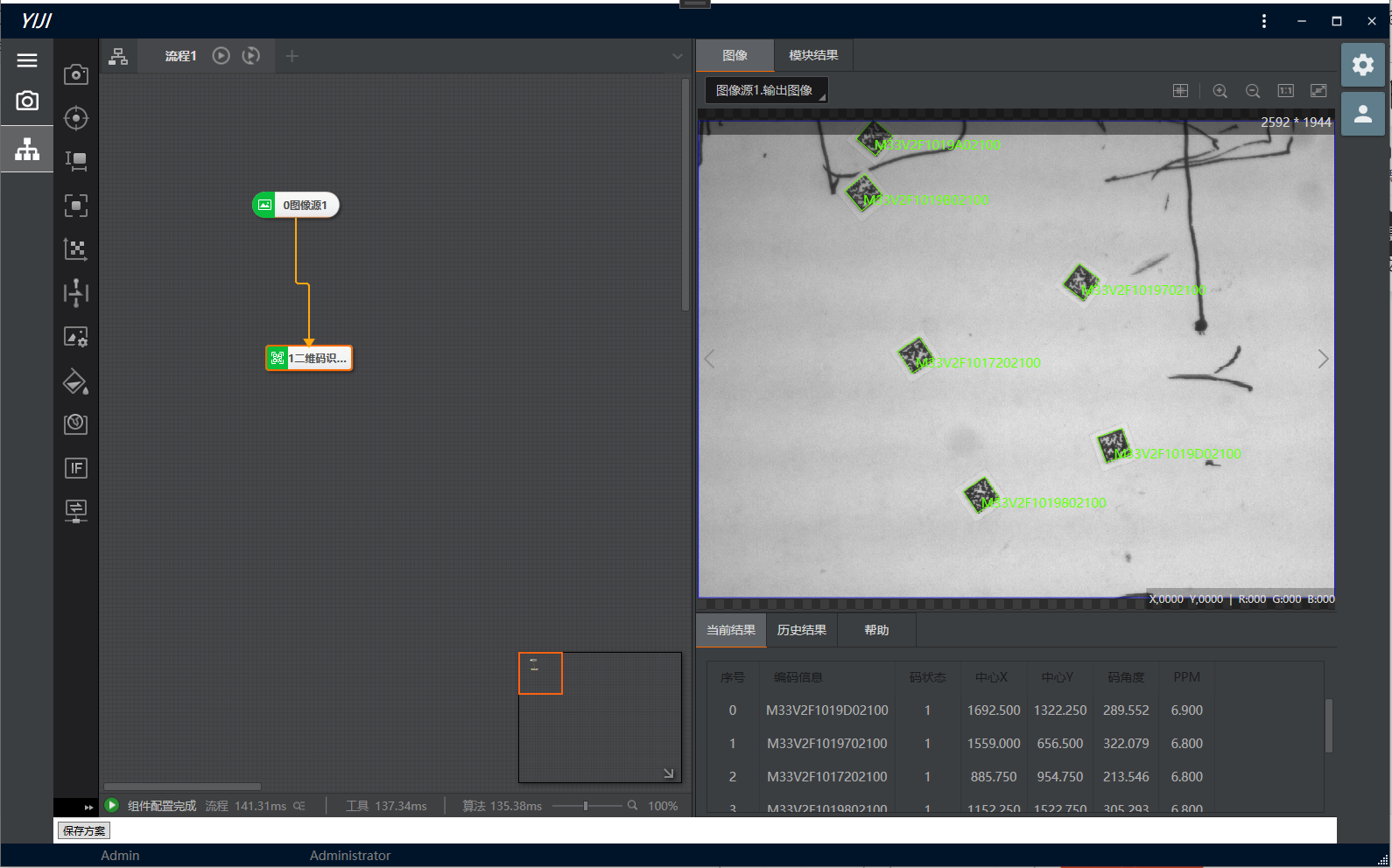Click the 码角度 column header
Image resolution: width=1392 pixels, height=868 pixels.
[1126, 677]
